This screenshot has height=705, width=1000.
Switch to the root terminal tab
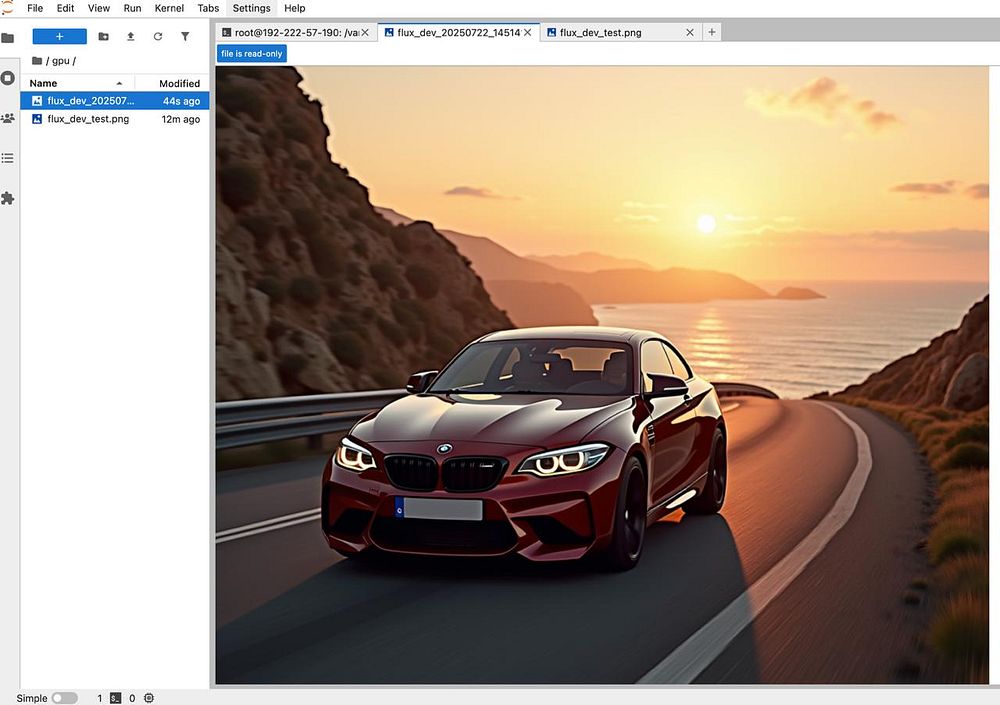(289, 32)
